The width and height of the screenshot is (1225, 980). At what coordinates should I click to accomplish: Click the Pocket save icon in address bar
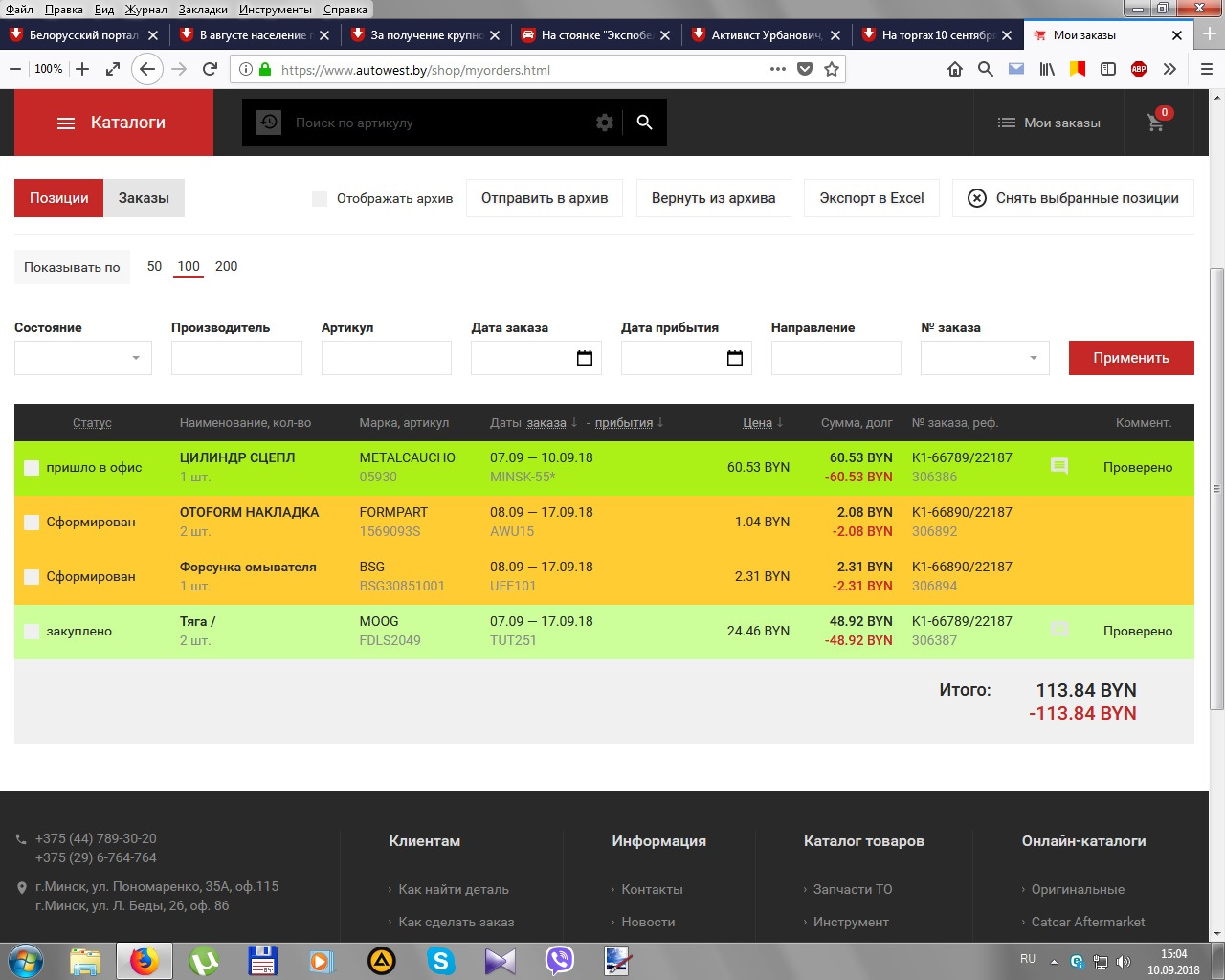pyautogui.click(x=805, y=69)
